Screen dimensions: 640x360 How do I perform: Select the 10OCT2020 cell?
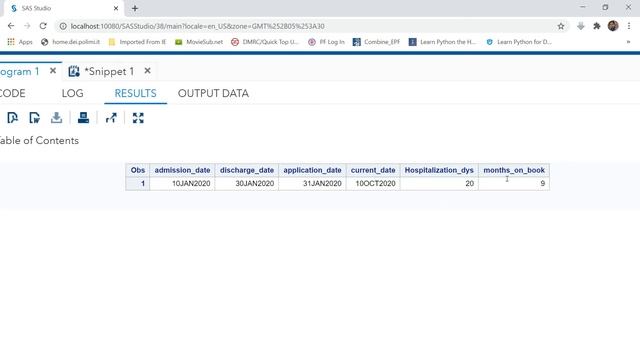pos(373,184)
